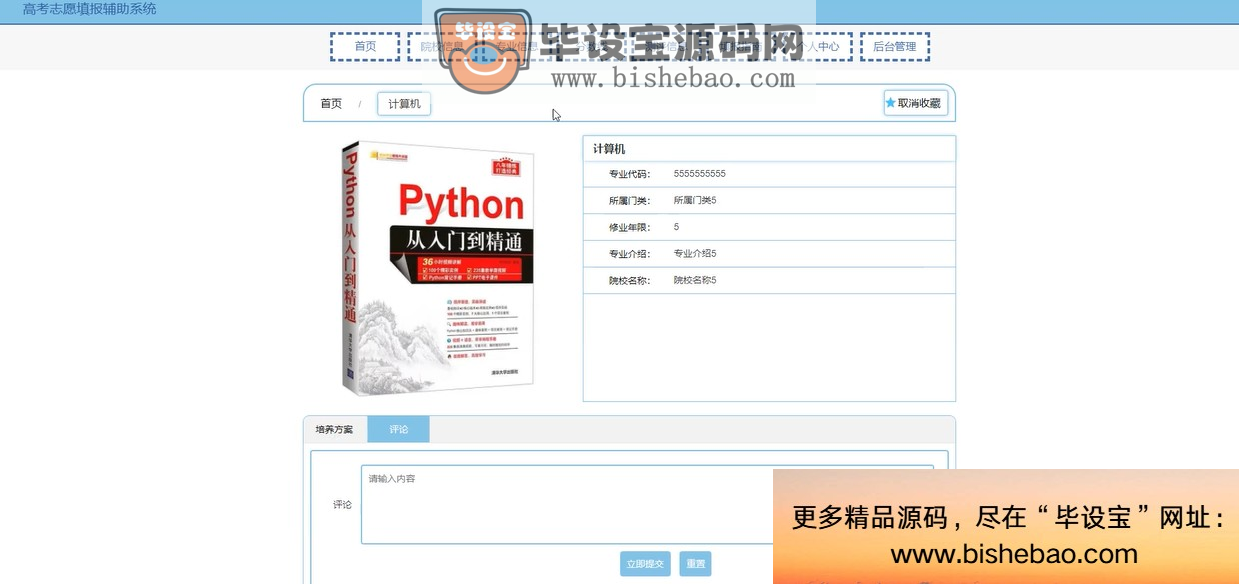Image resolution: width=1239 pixels, height=584 pixels.
Task: Submit the comment with 立即提交
Action: point(645,564)
